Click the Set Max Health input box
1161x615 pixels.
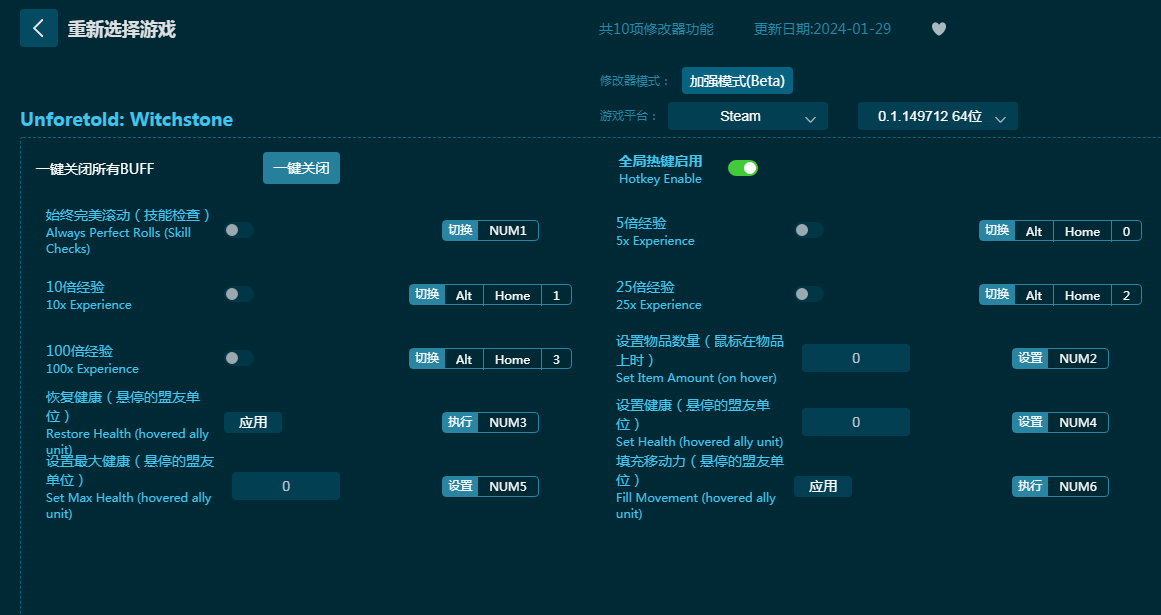coord(285,486)
